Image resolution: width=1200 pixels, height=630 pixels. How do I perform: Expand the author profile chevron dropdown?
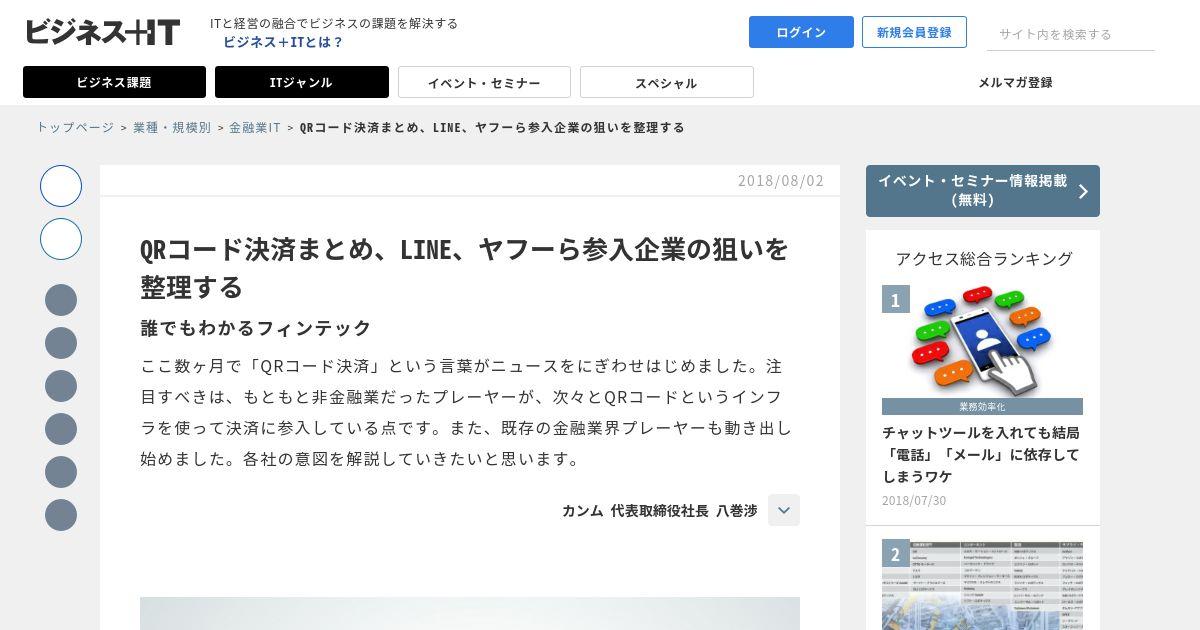click(x=784, y=510)
